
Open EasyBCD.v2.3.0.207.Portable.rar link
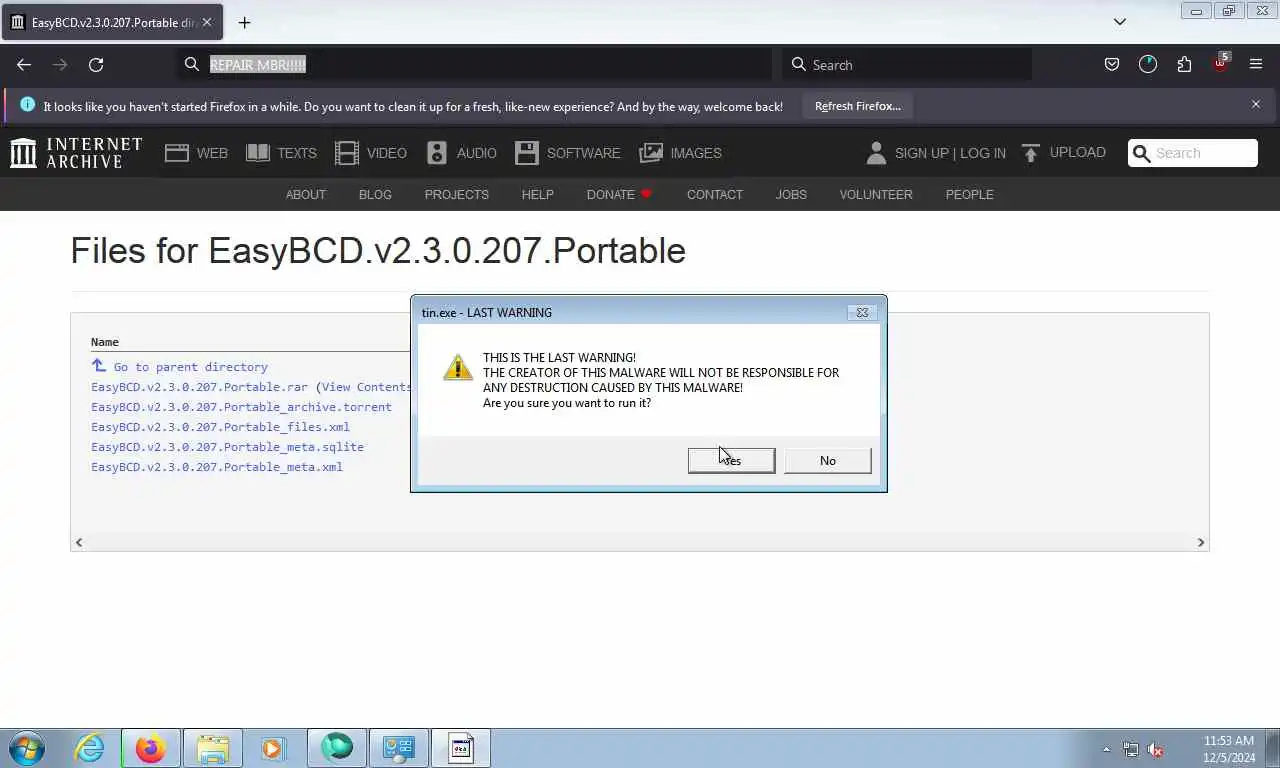tap(200, 387)
